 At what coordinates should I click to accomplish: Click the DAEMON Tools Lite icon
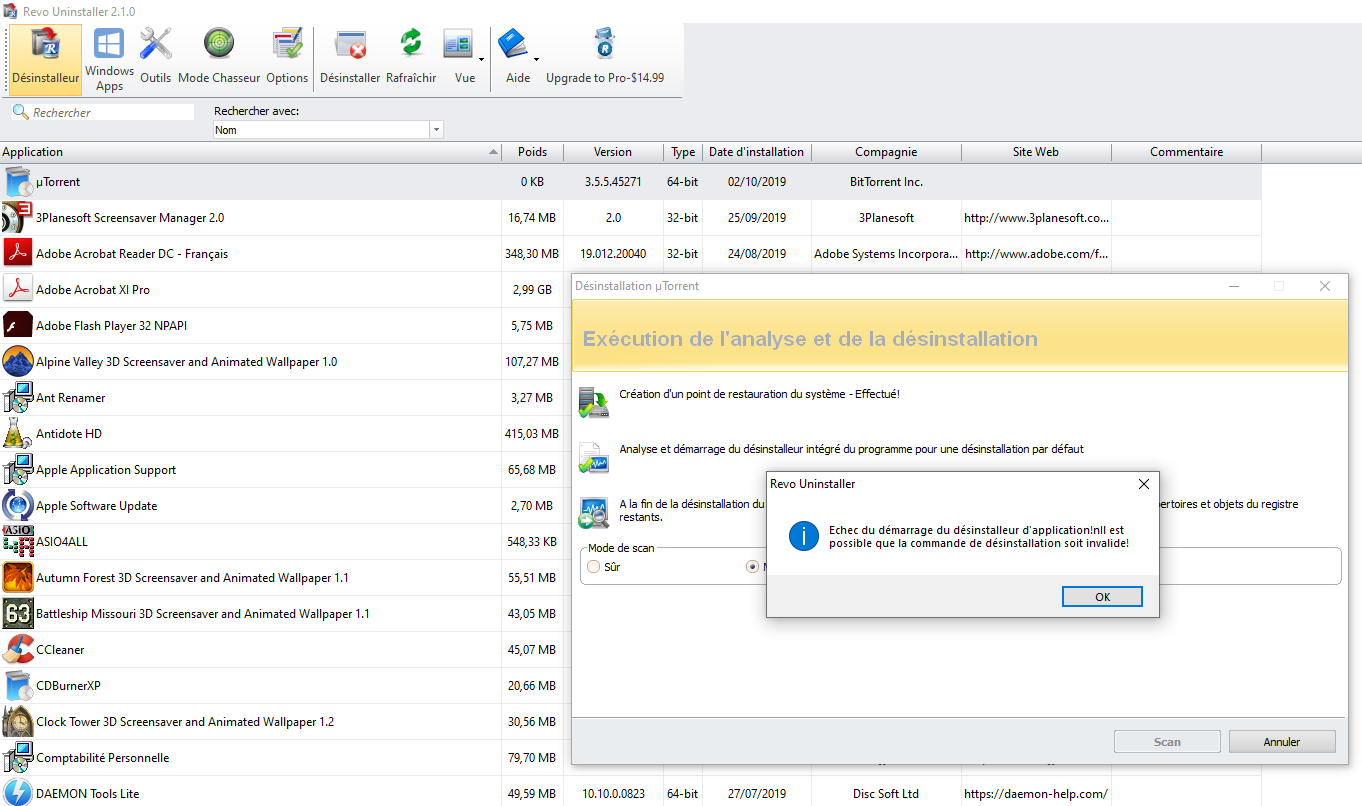click(x=18, y=792)
